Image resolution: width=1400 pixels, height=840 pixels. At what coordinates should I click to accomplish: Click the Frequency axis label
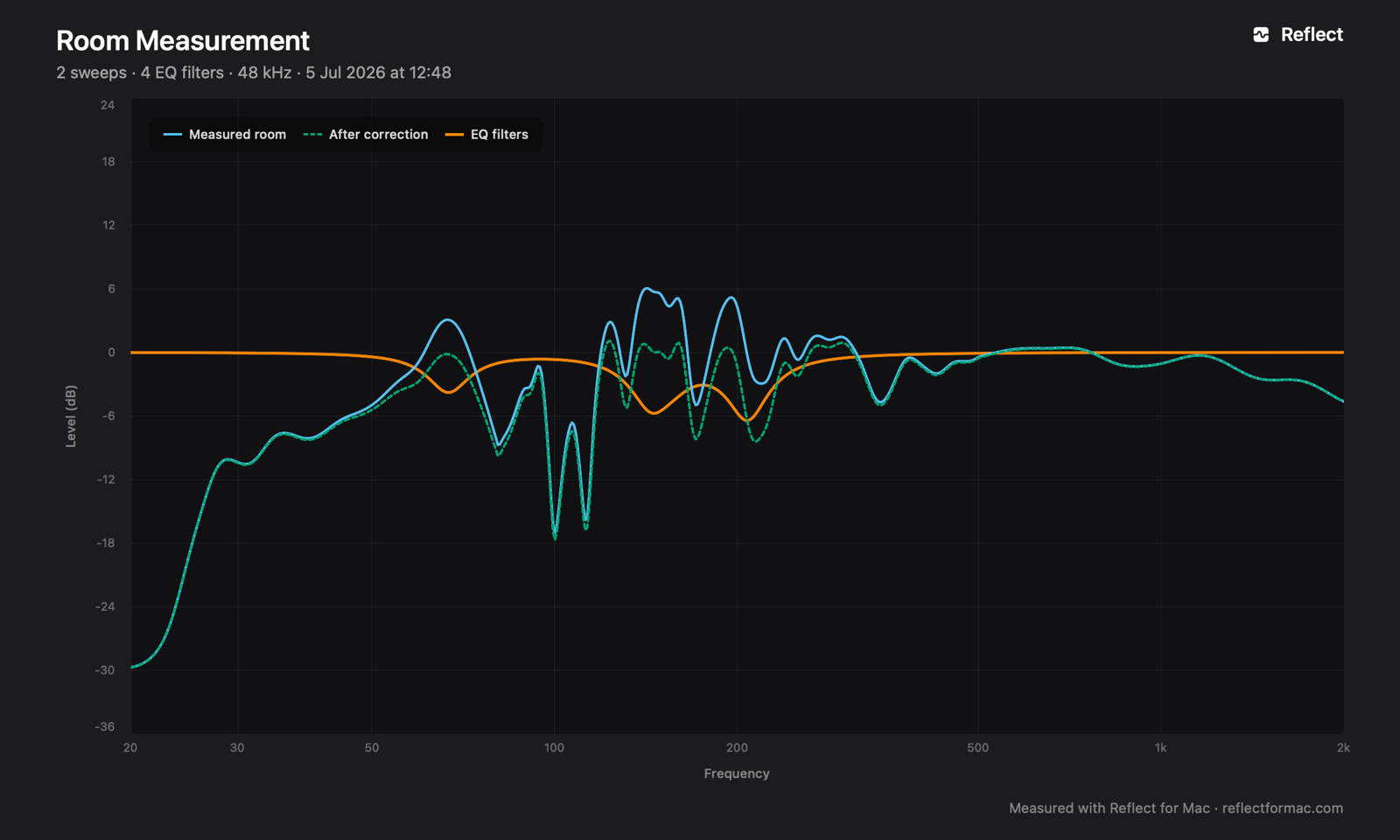coord(737,773)
